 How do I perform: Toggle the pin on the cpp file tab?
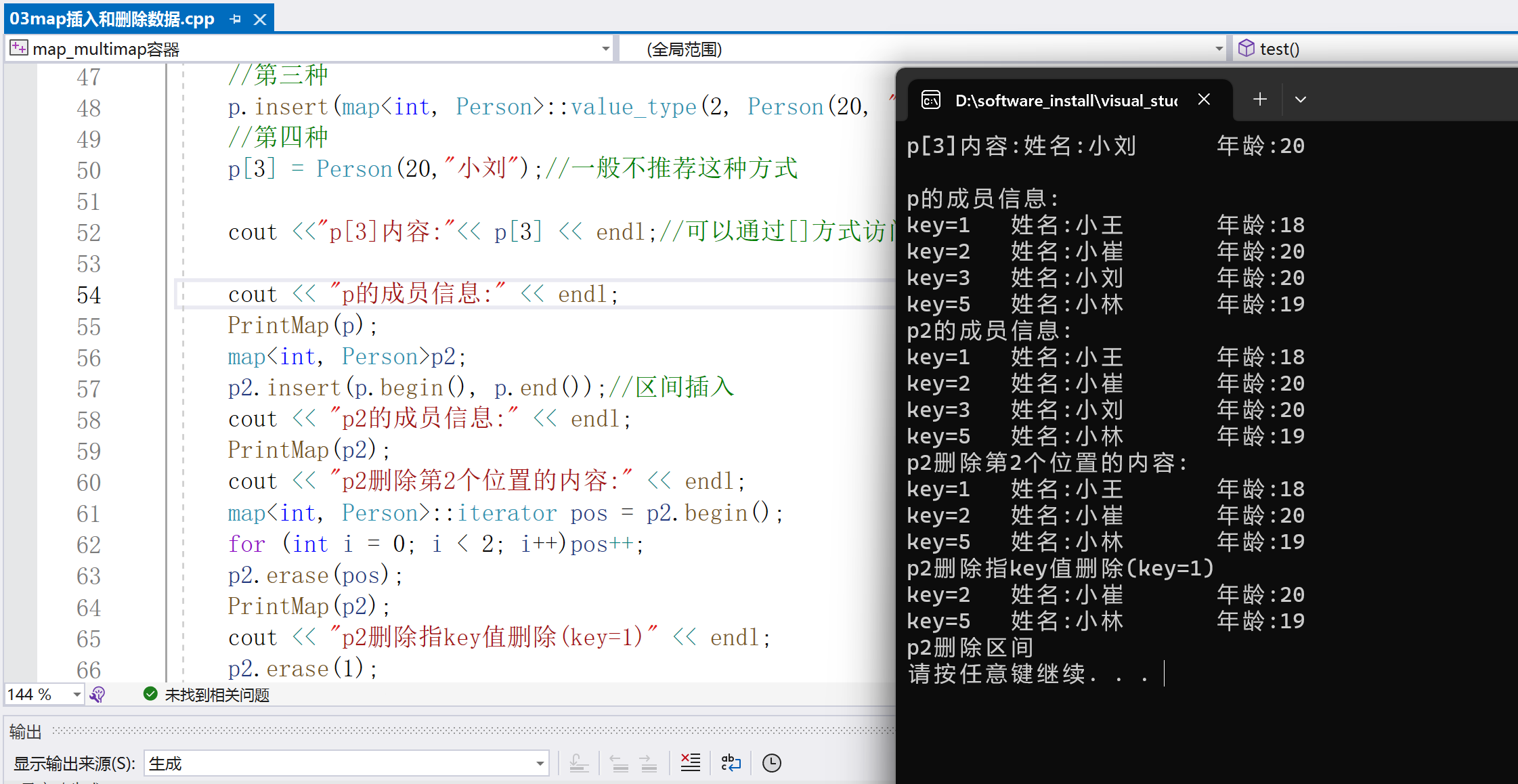[236, 19]
